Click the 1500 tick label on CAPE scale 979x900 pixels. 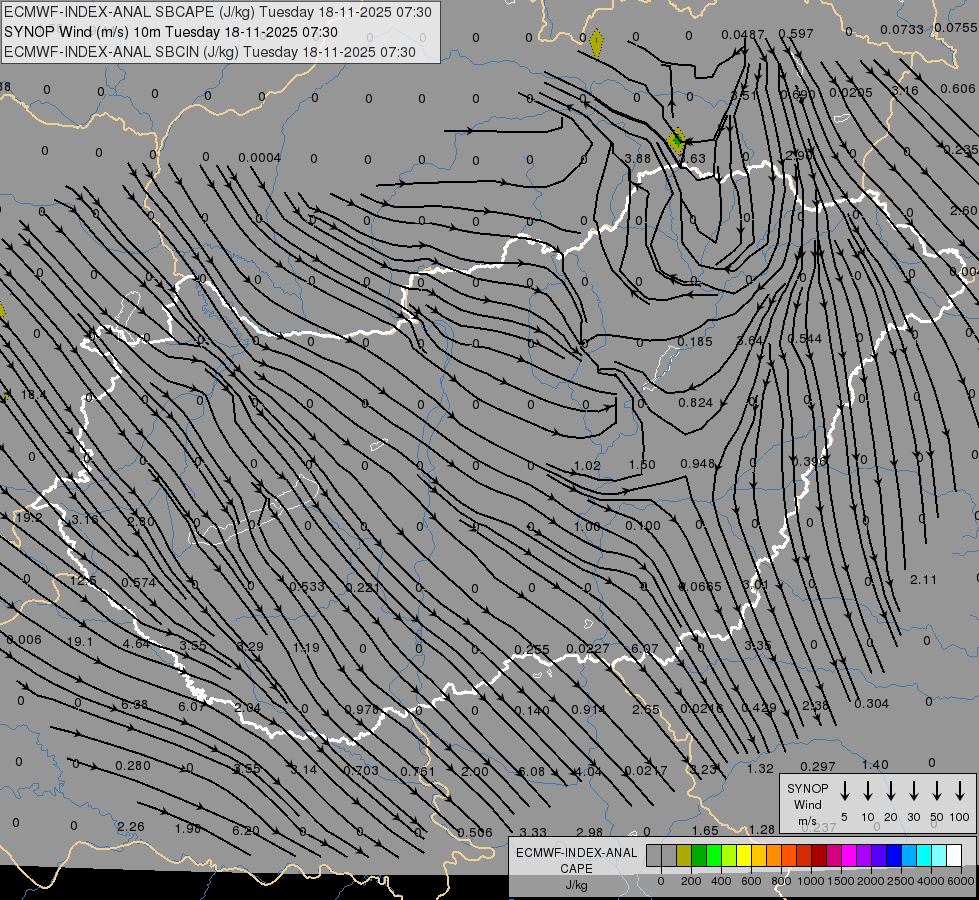pyautogui.click(x=840, y=881)
